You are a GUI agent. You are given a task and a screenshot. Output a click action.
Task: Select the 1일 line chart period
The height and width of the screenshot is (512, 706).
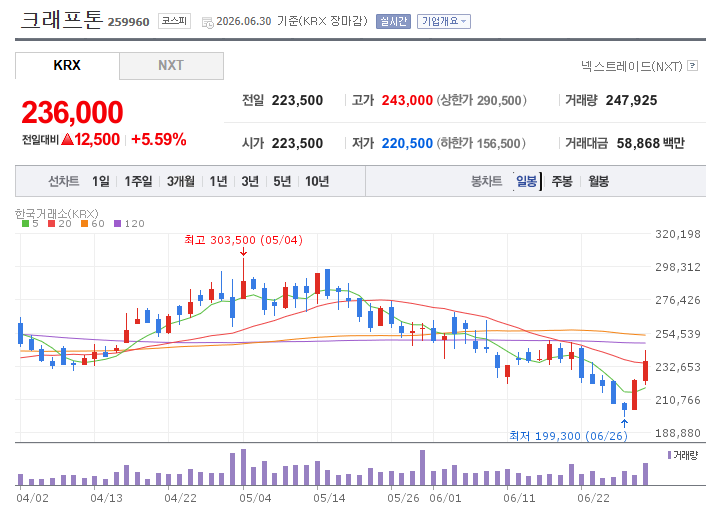pyautogui.click(x=101, y=181)
